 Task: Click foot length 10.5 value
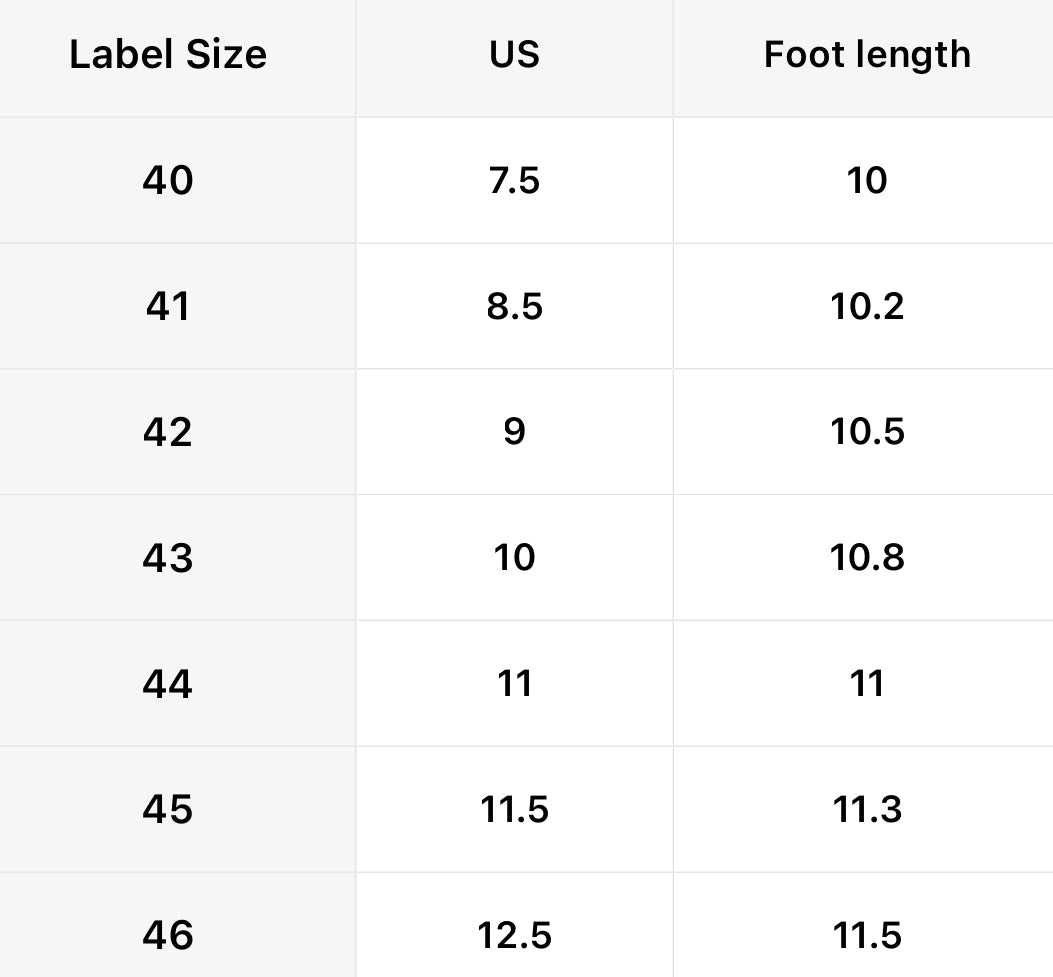[866, 432]
